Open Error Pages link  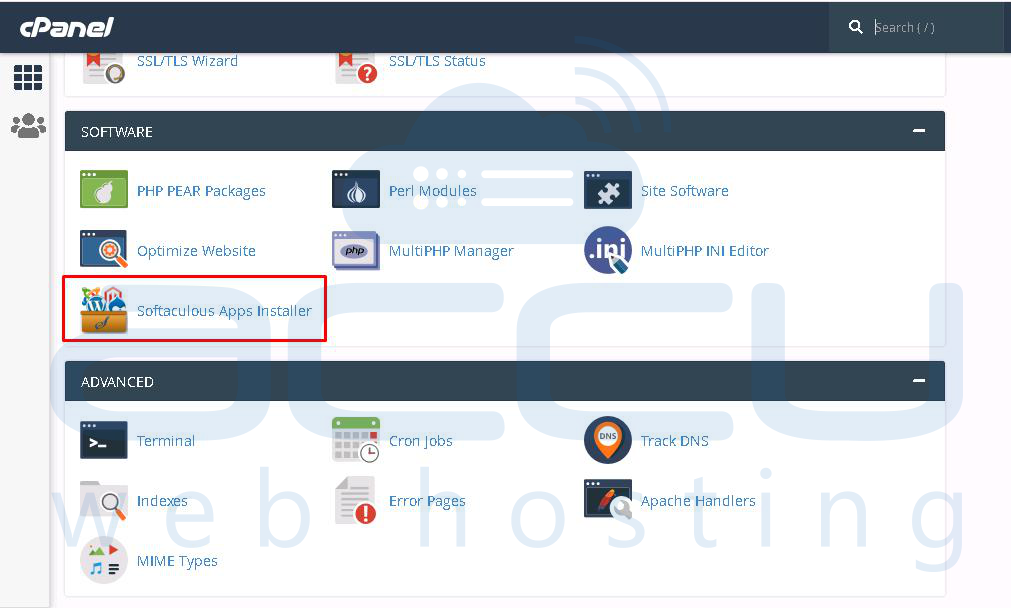427,501
